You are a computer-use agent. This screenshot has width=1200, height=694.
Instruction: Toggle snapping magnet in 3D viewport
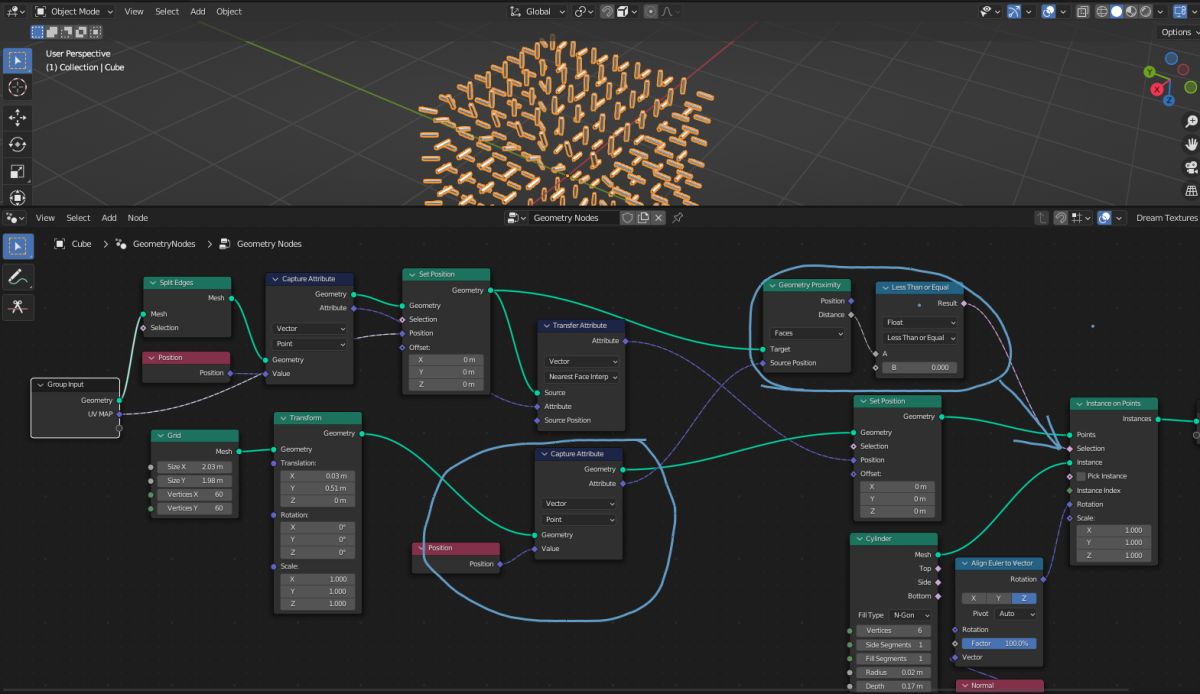[x=608, y=11]
